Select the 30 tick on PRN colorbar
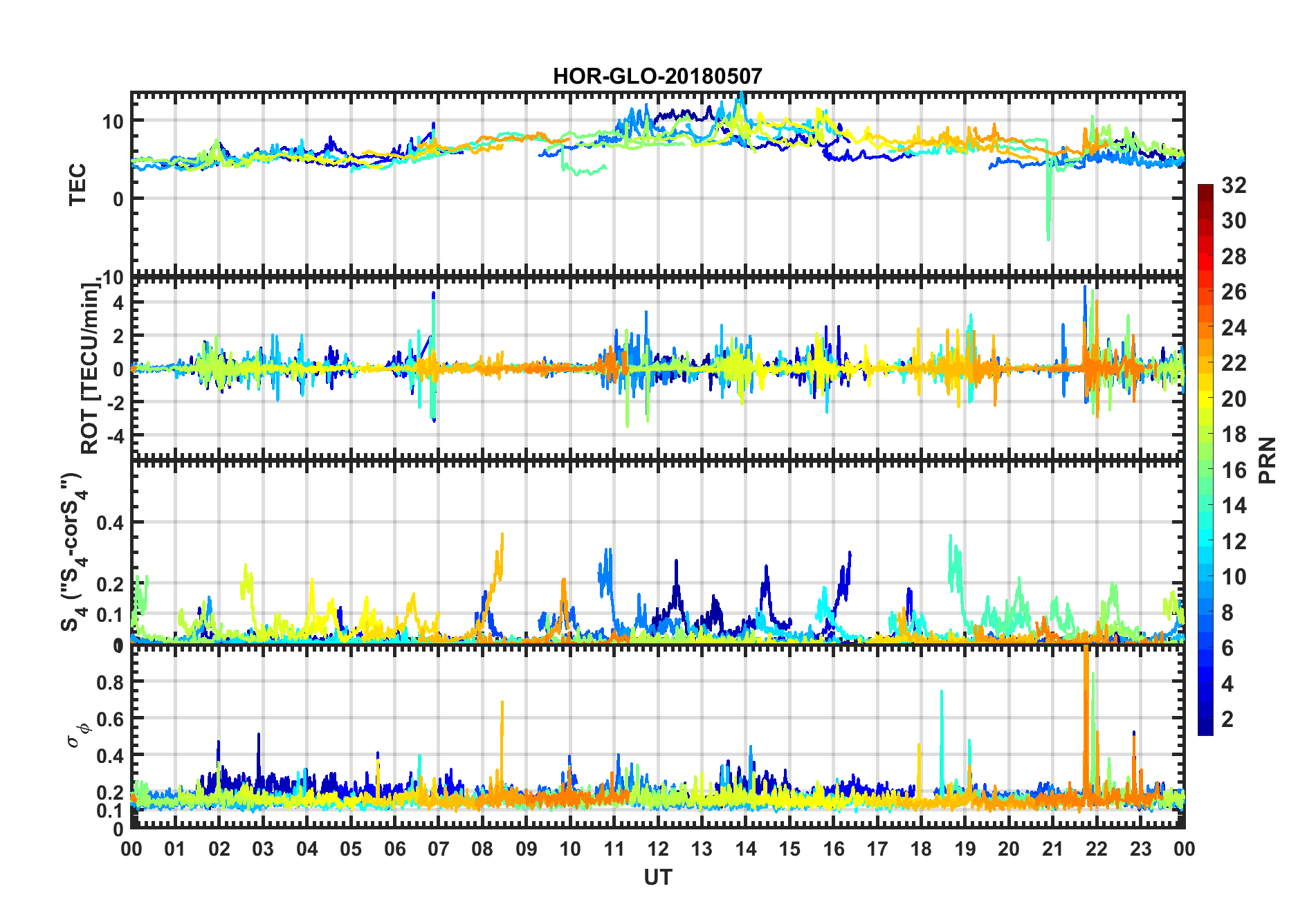 click(1234, 221)
